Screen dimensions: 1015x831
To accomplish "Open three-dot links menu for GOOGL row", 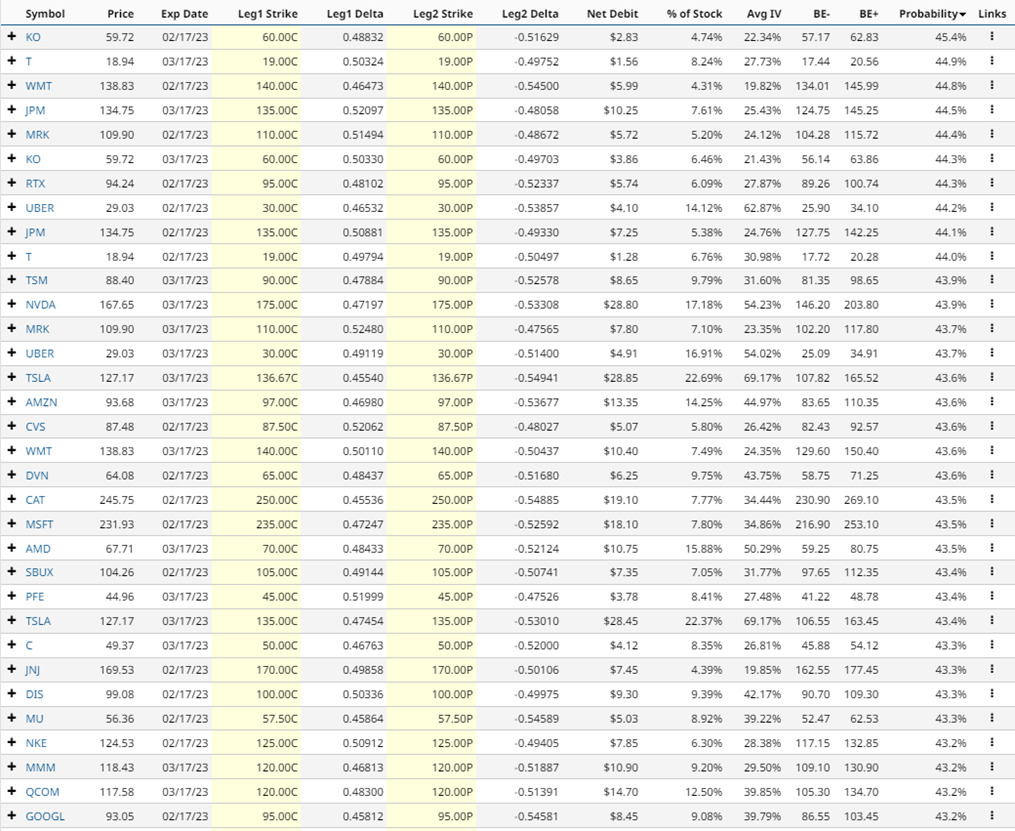I will tap(991, 815).
